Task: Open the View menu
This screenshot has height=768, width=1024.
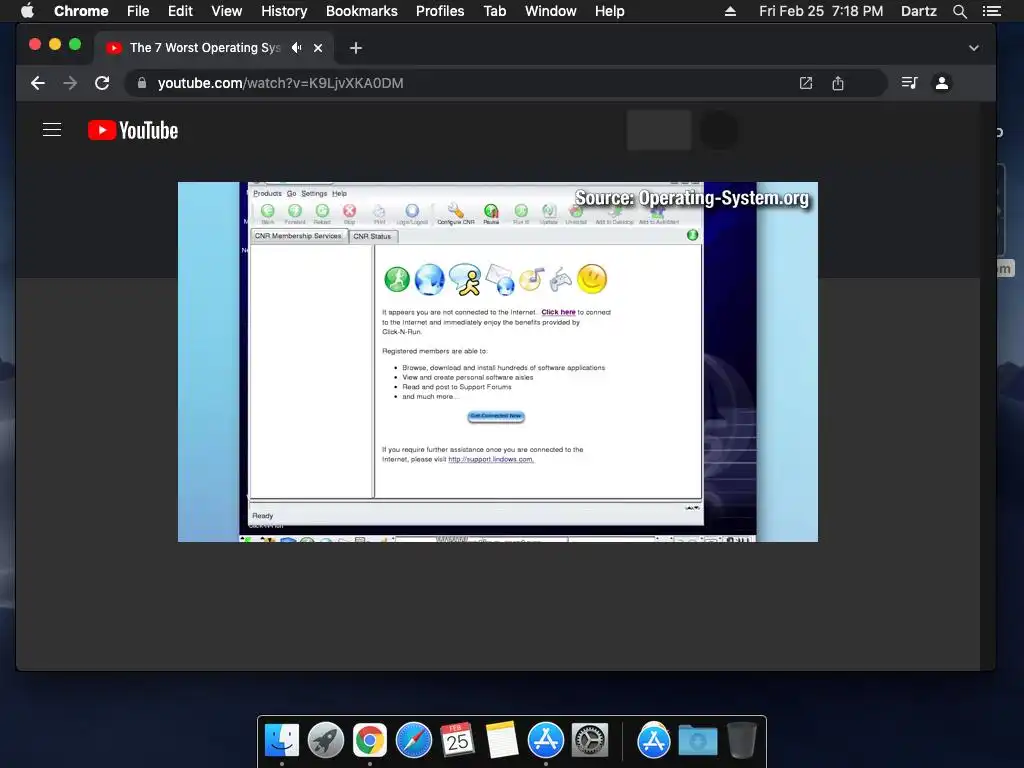Action: coord(227,11)
